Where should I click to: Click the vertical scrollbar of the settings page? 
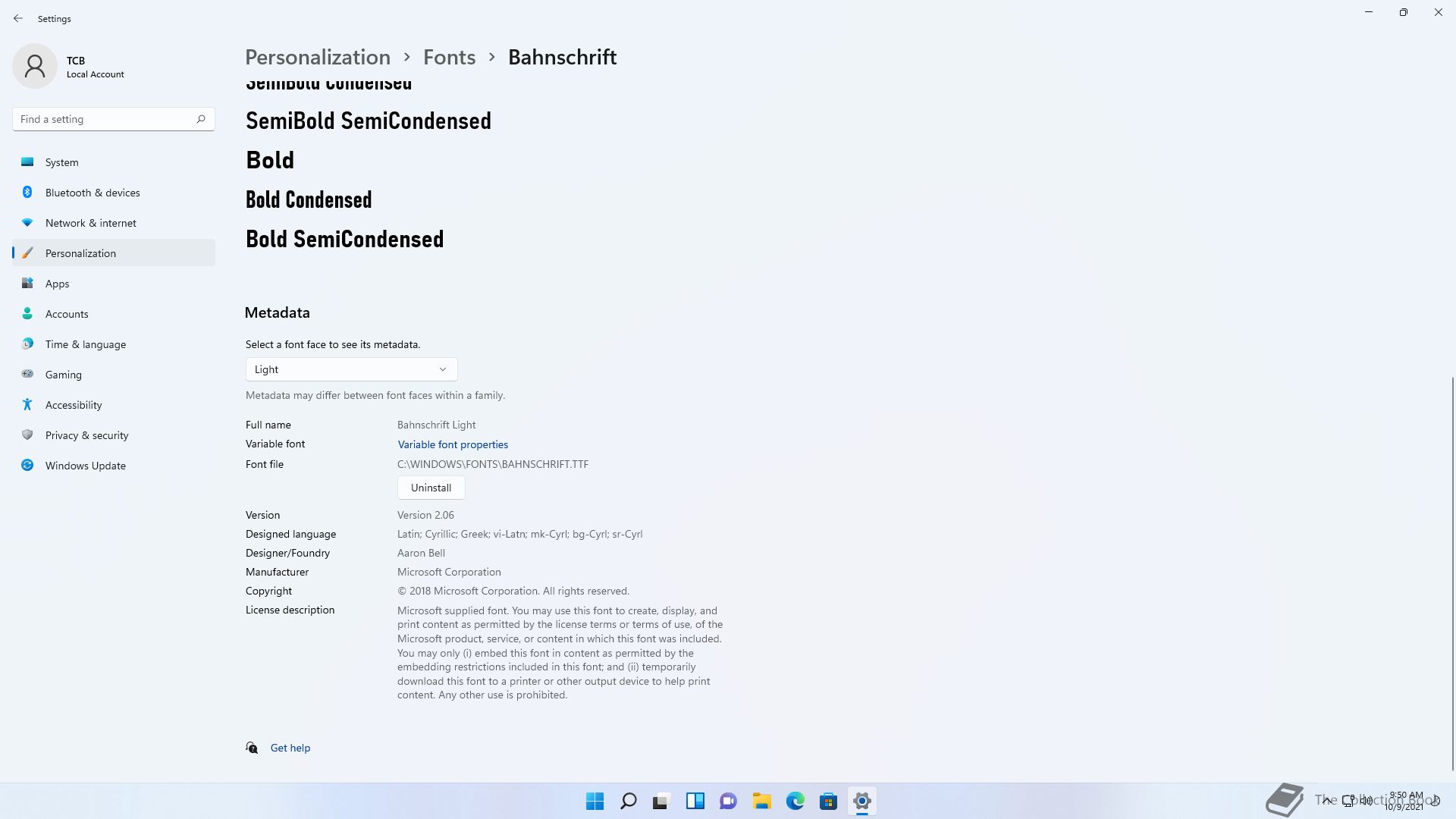(1453, 573)
